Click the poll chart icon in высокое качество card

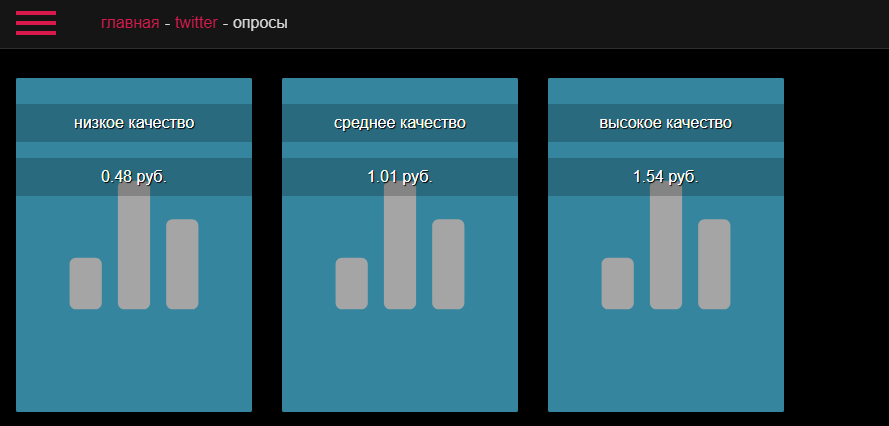666,245
